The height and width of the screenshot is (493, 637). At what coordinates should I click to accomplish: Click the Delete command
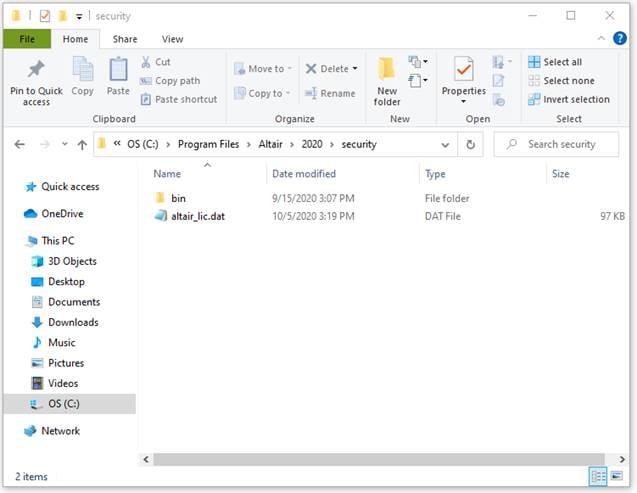331,69
